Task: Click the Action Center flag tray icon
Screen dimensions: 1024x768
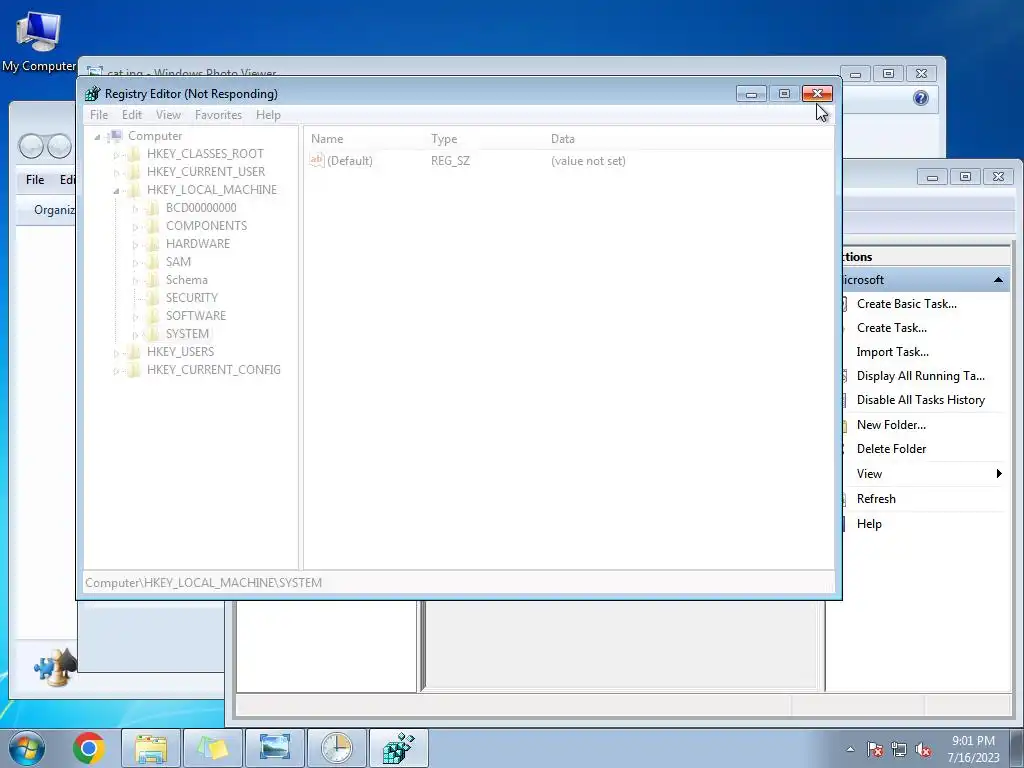Action: 874,750
